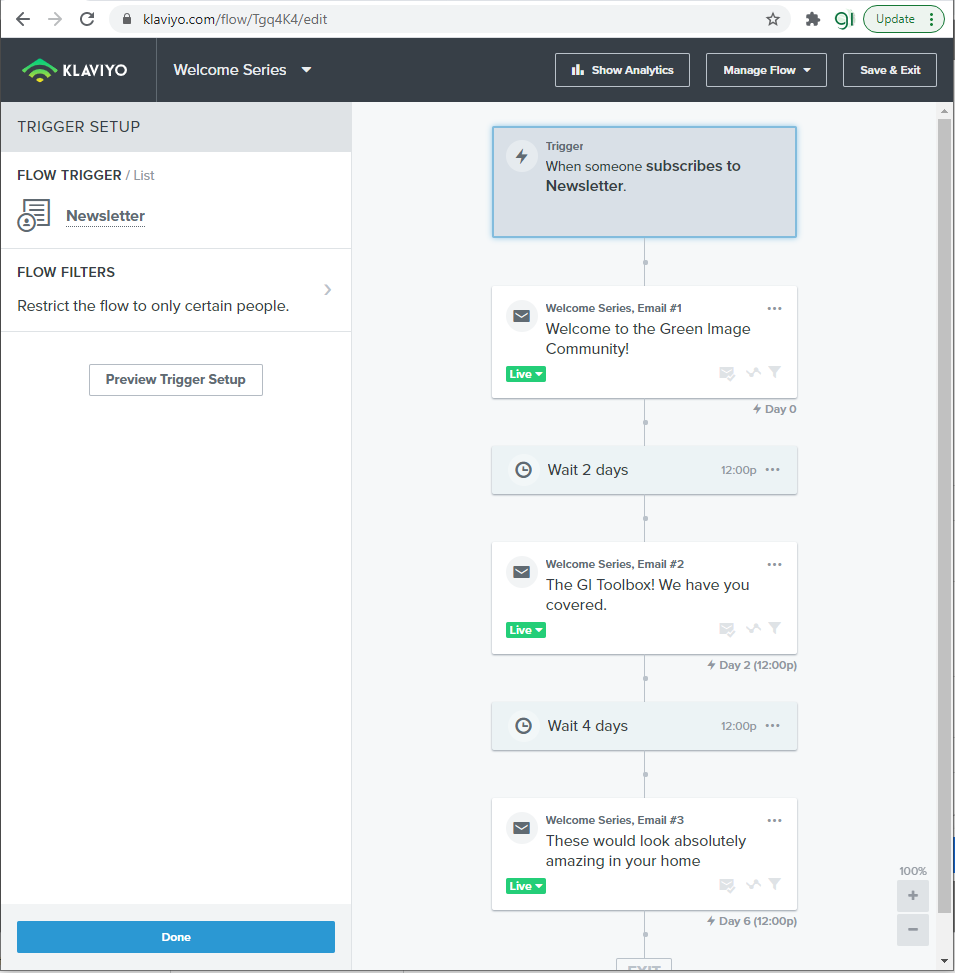The image size is (955, 973).
Task: Click the lock icon in address bar
Action: point(127,19)
